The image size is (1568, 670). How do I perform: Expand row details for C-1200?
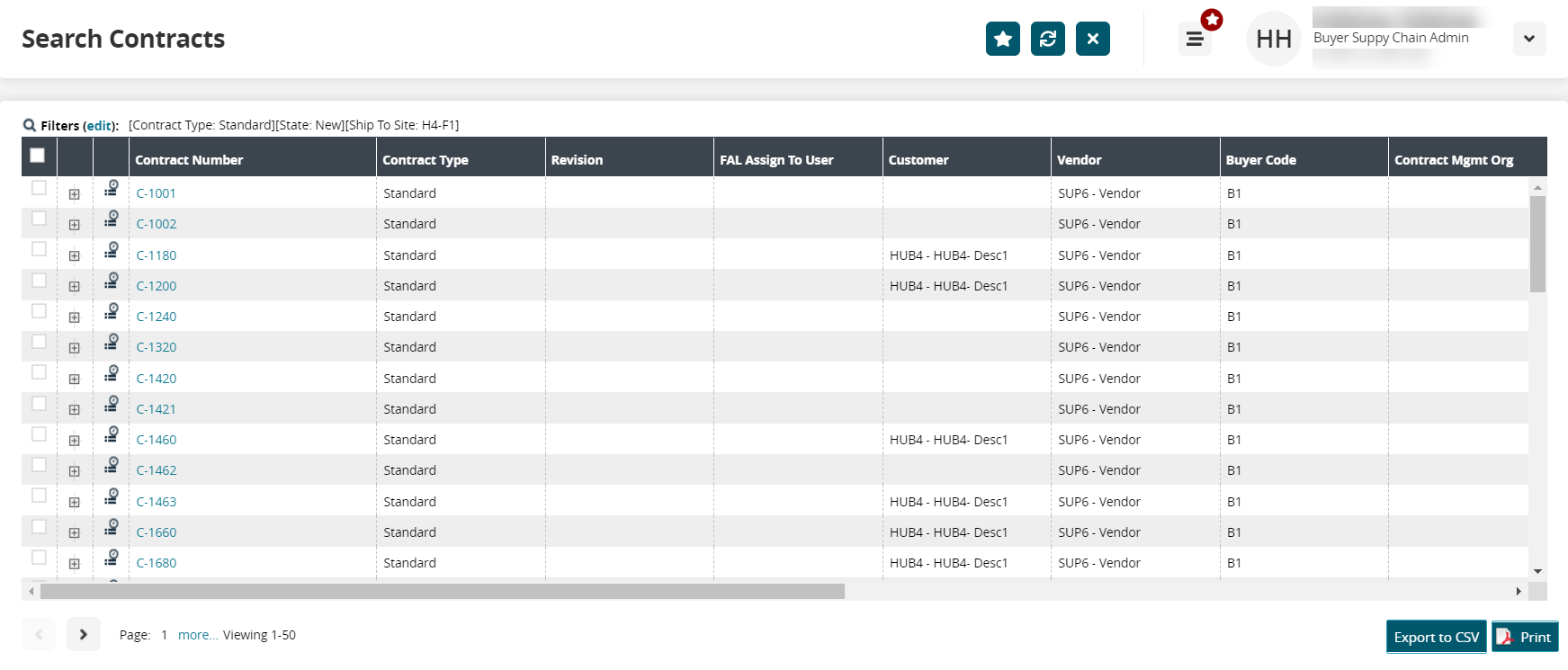click(75, 287)
